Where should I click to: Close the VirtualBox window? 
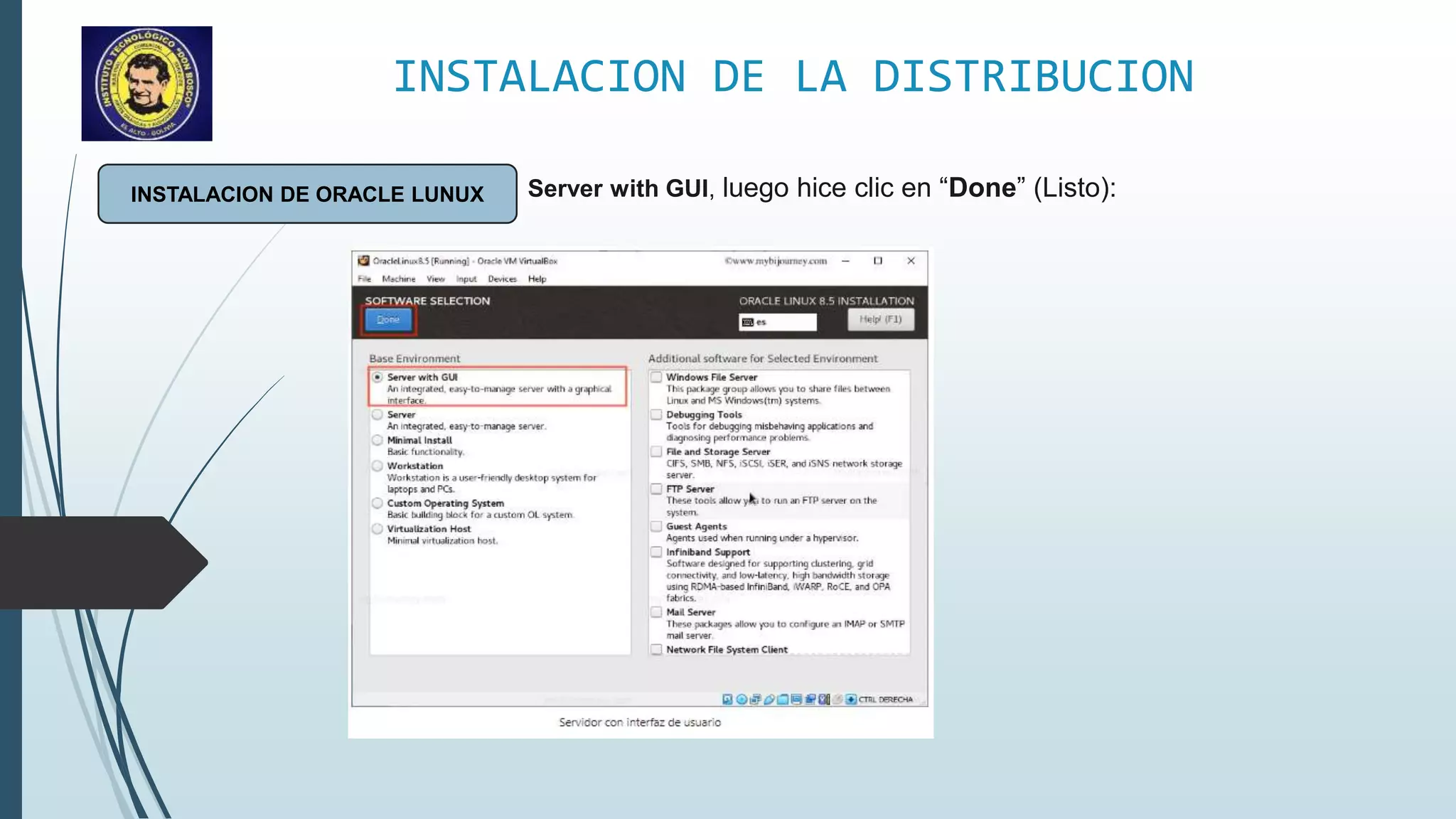tap(911, 261)
